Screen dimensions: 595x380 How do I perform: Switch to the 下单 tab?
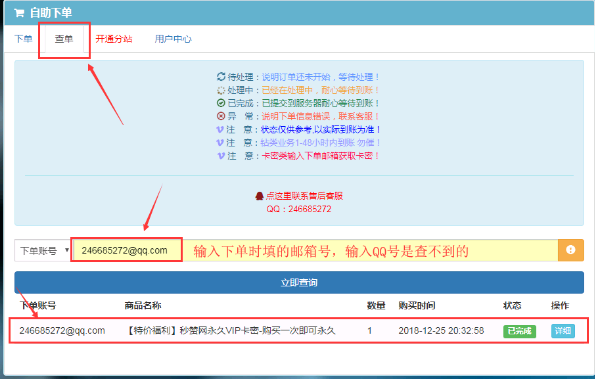24,39
